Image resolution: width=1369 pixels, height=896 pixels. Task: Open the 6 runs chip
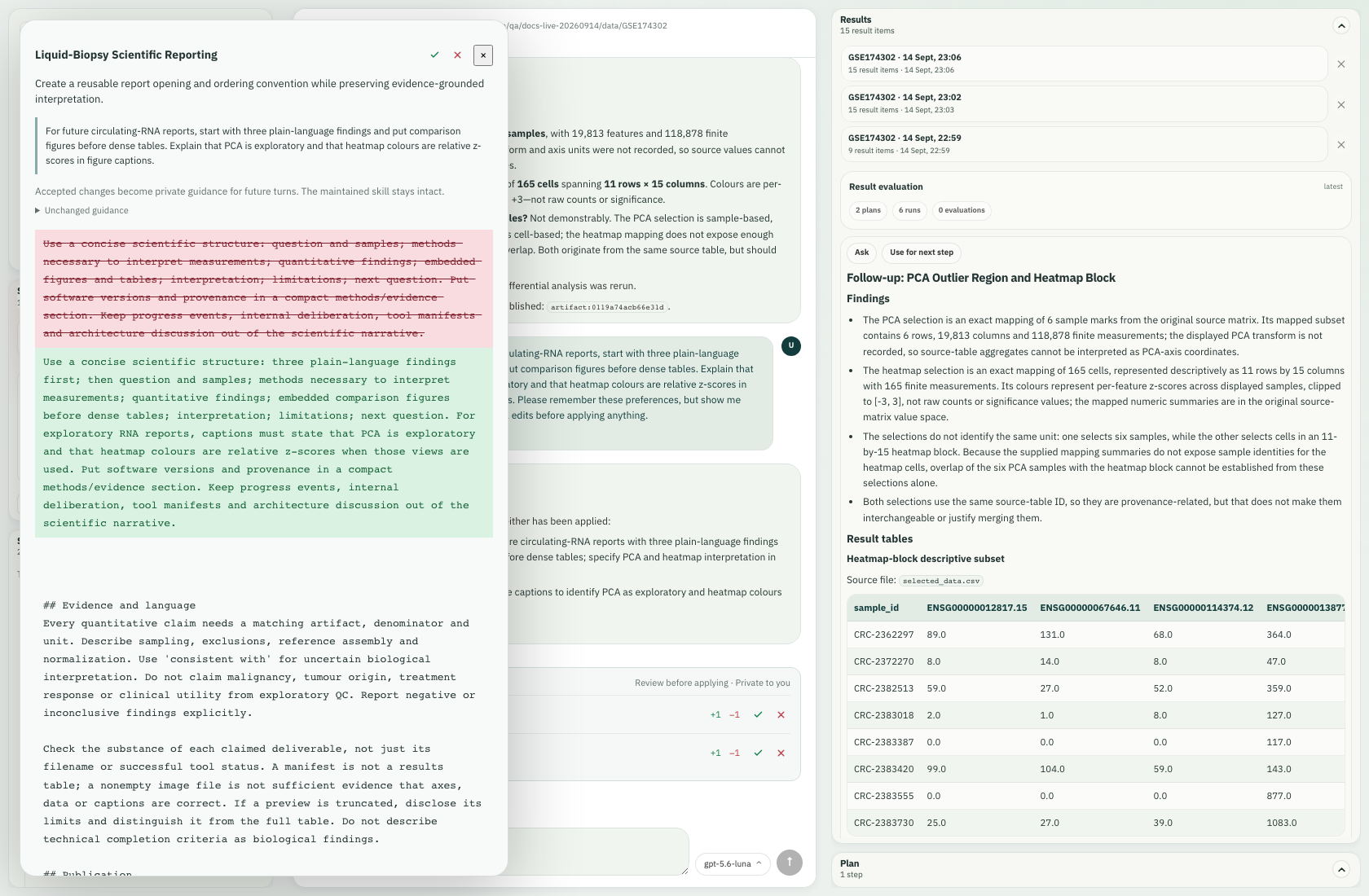[909, 210]
